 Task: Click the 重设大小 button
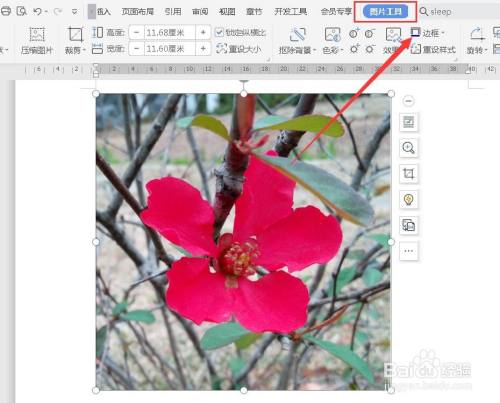tap(239, 49)
